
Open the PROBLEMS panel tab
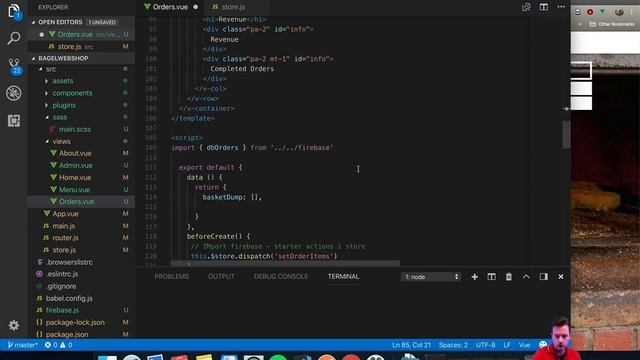[171, 276]
